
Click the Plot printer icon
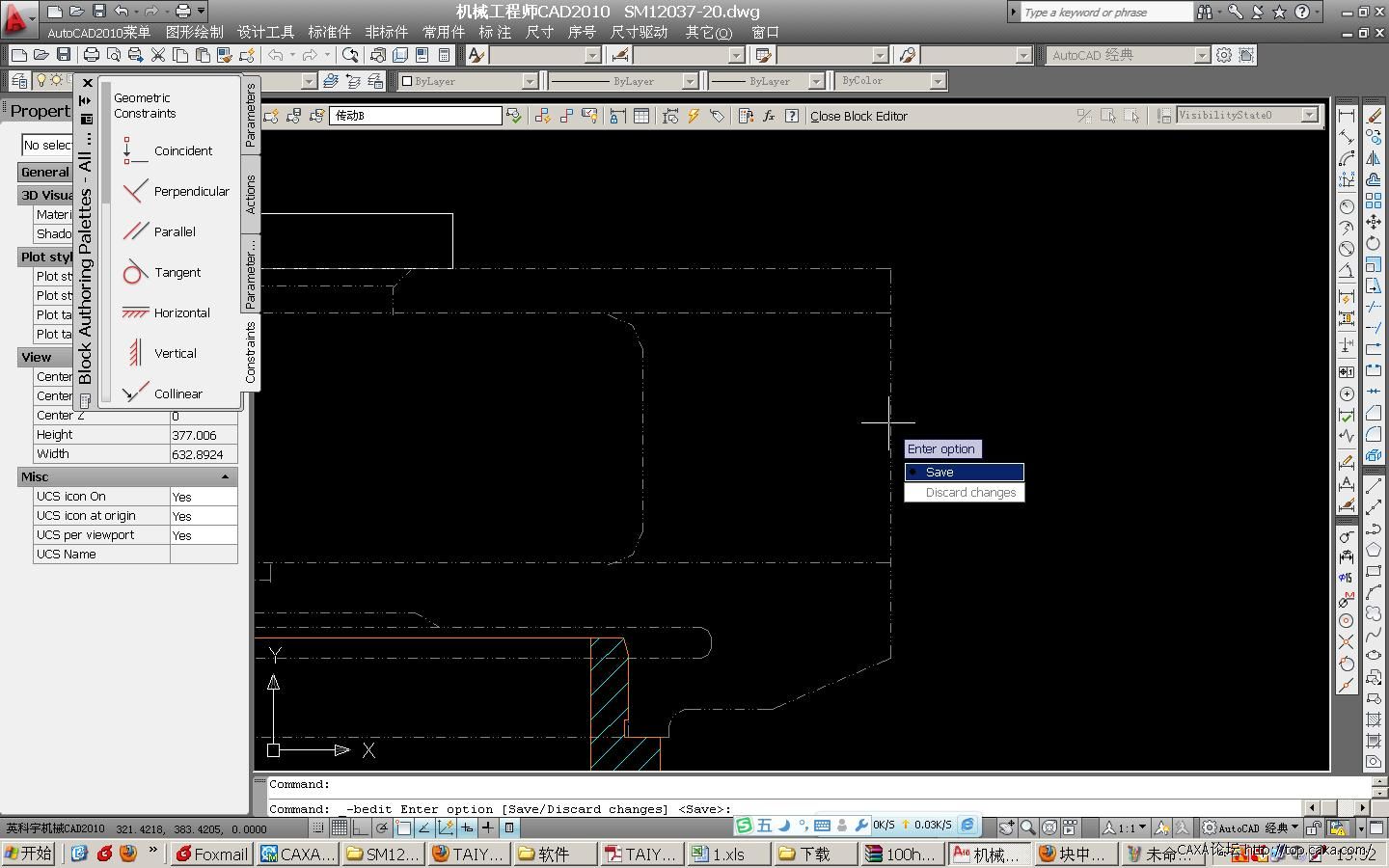click(92, 55)
